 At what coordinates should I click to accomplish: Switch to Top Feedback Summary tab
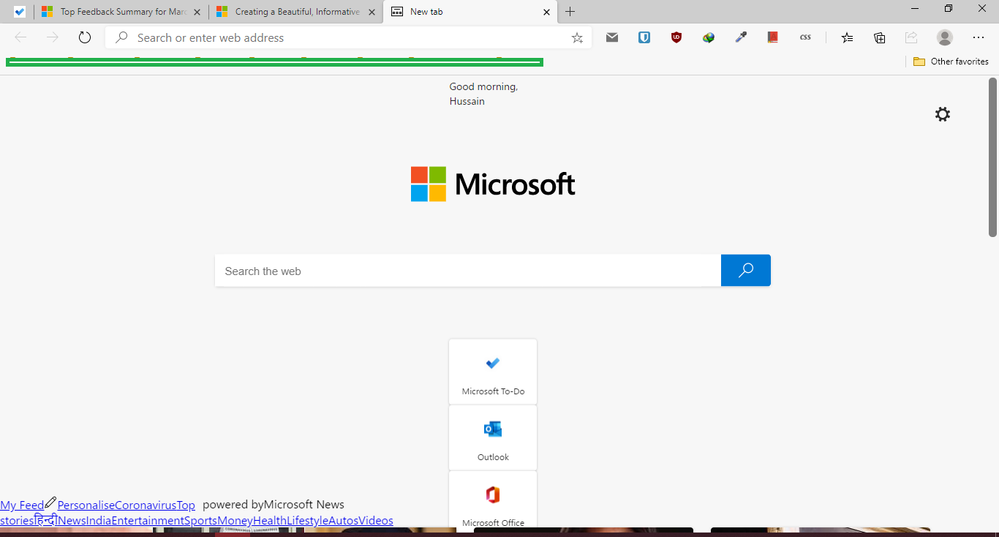pos(121,11)
